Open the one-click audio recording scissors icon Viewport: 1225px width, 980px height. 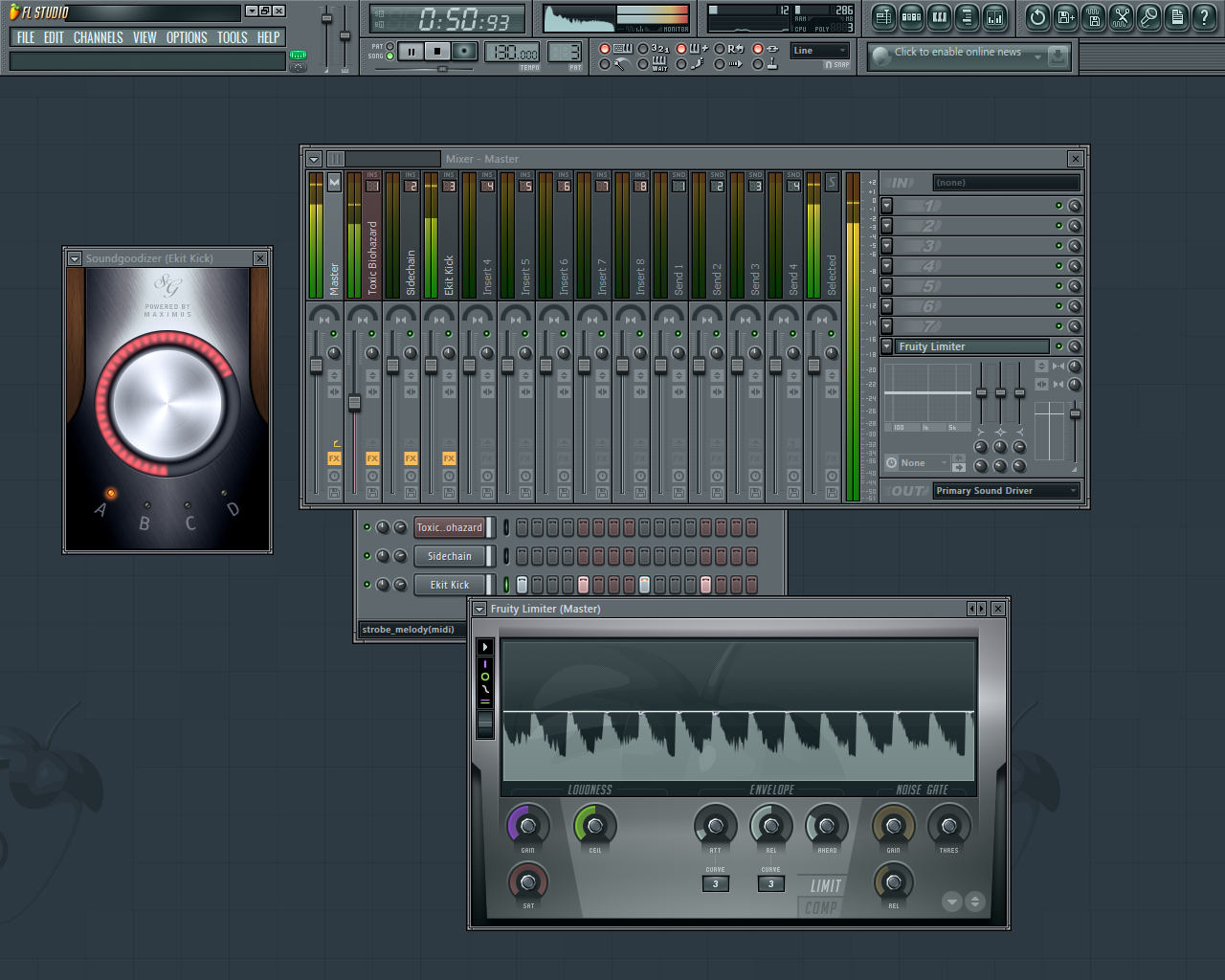[x=1121, y=17]
